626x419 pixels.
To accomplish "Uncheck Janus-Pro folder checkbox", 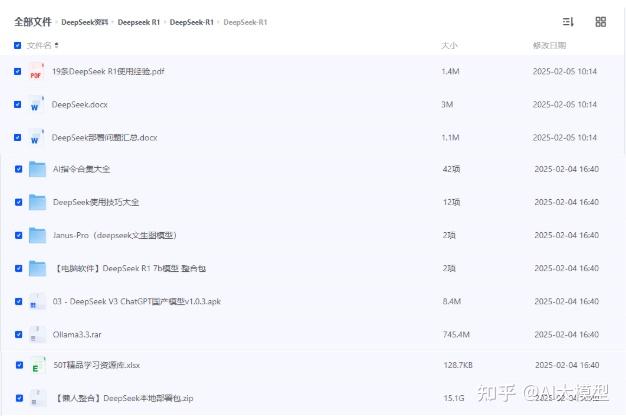I will click(x=19, y=235).
